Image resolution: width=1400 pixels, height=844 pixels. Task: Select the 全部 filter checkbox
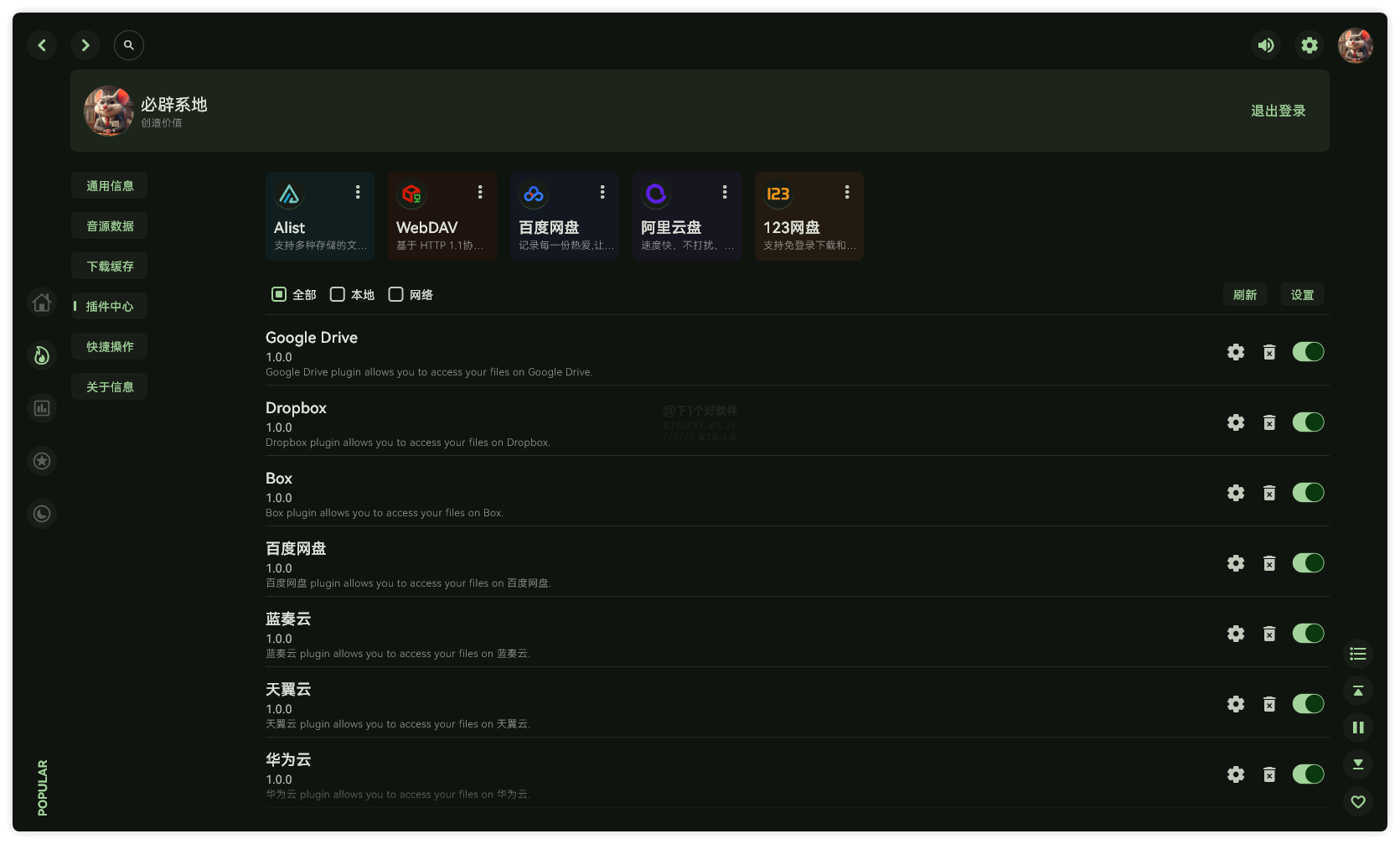279,294
